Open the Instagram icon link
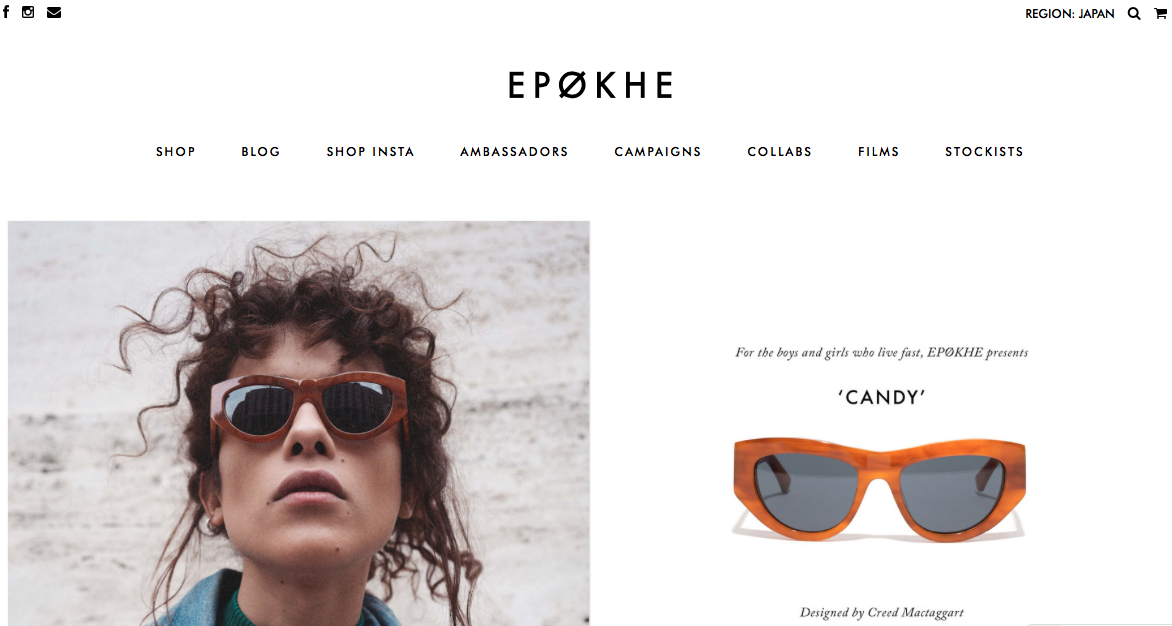This screenshot has width=1172, height=626. [x=28, y=12]
